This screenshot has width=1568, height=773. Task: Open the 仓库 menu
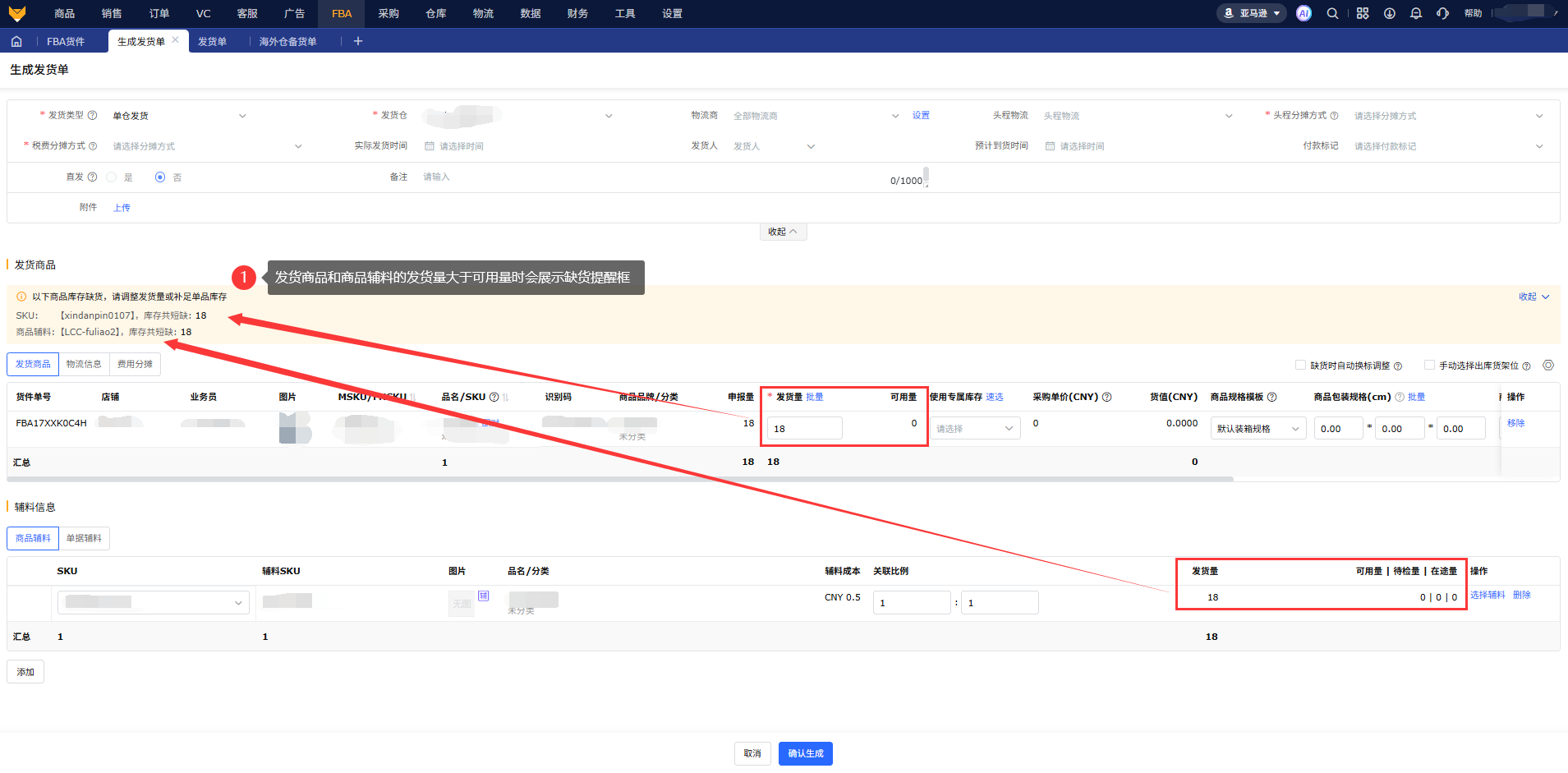pos(436,14)
